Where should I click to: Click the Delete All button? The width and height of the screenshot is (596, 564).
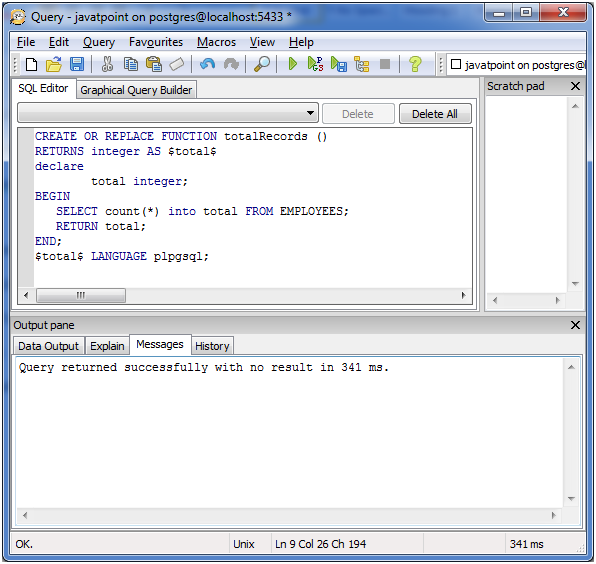point(435,114)
